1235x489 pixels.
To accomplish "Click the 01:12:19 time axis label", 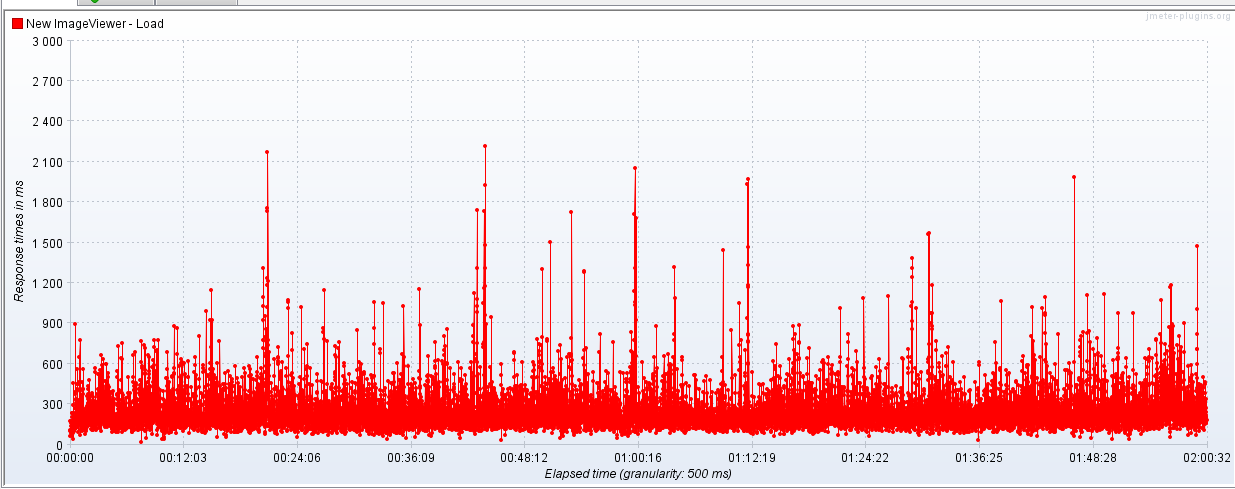I will pyautogui.click(x=752, y=458).
